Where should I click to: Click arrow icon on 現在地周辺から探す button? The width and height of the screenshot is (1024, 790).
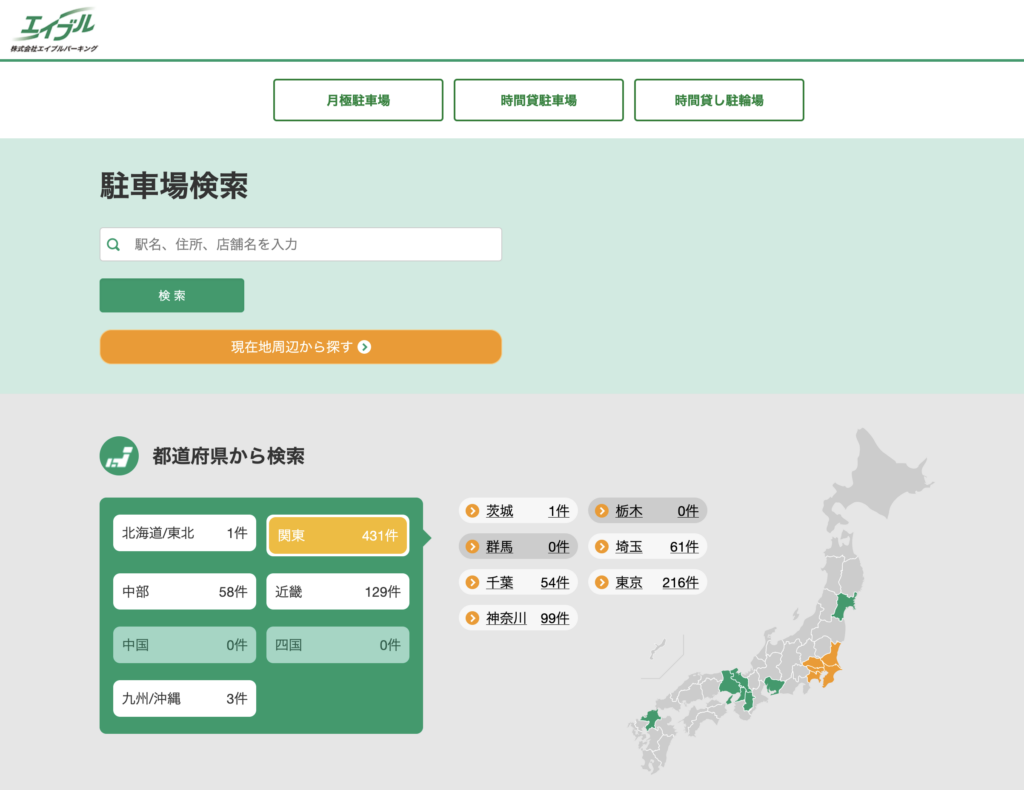(x=365, y=347)
